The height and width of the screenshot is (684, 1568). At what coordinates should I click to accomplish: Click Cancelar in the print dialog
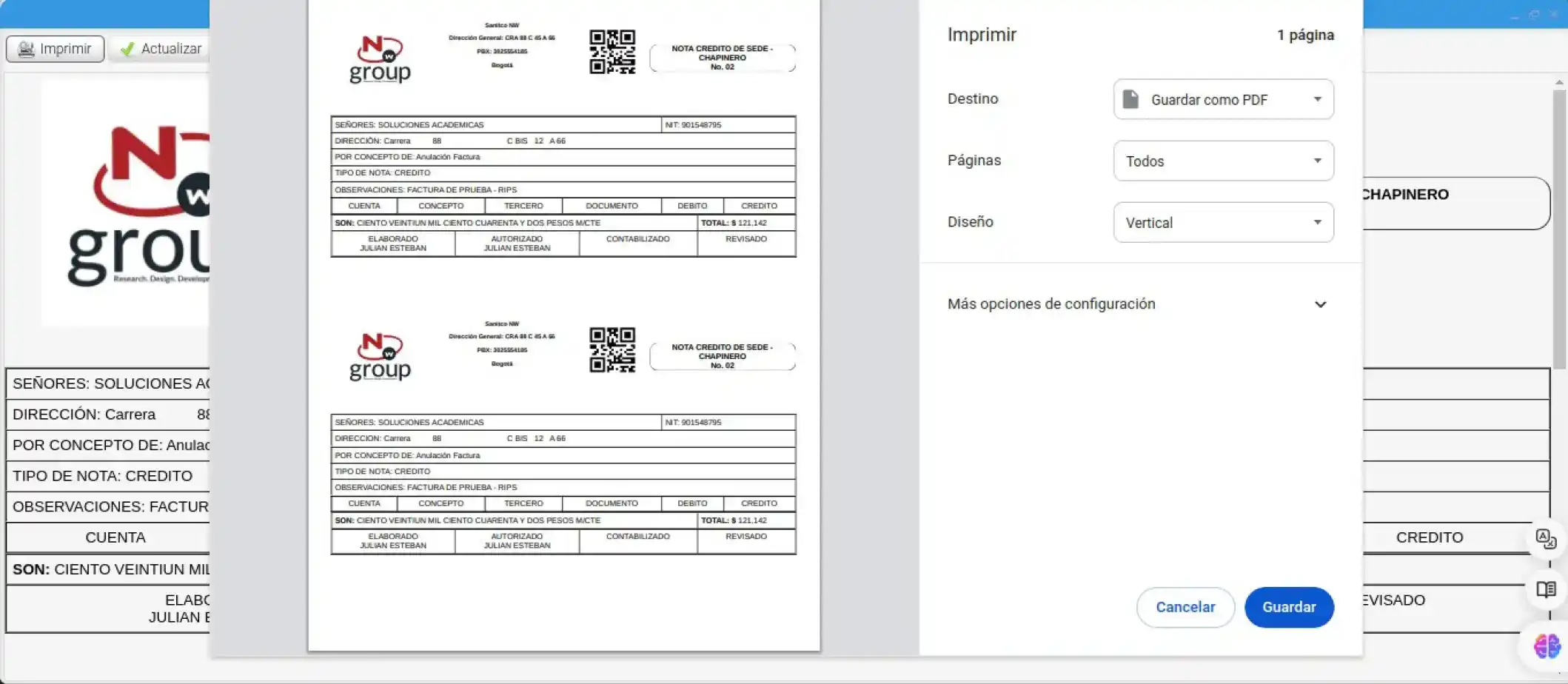[1185, 607]
